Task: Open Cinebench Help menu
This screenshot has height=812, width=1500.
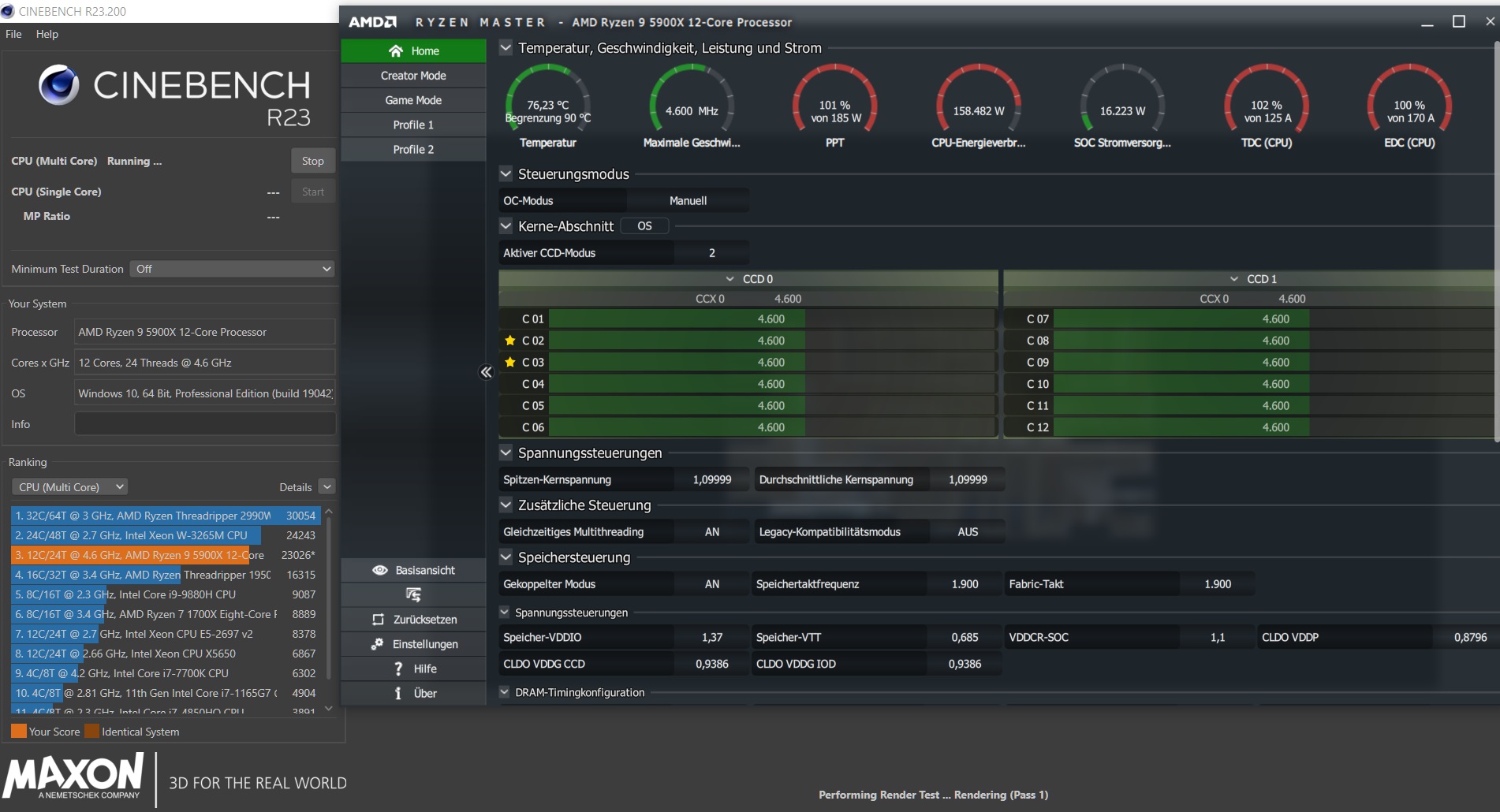Action: tap(47, 34)
